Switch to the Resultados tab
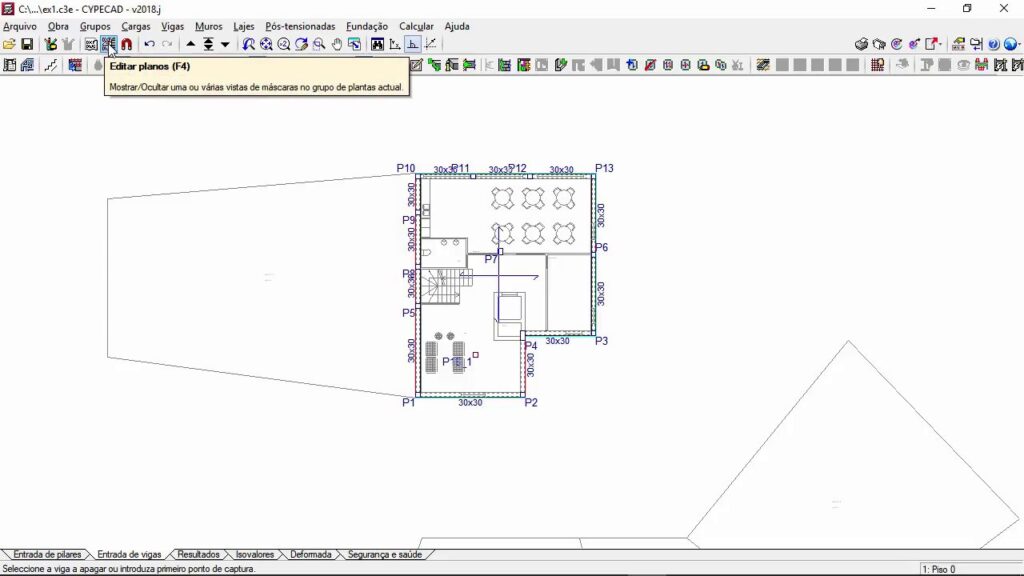 (x=198, y=554)
